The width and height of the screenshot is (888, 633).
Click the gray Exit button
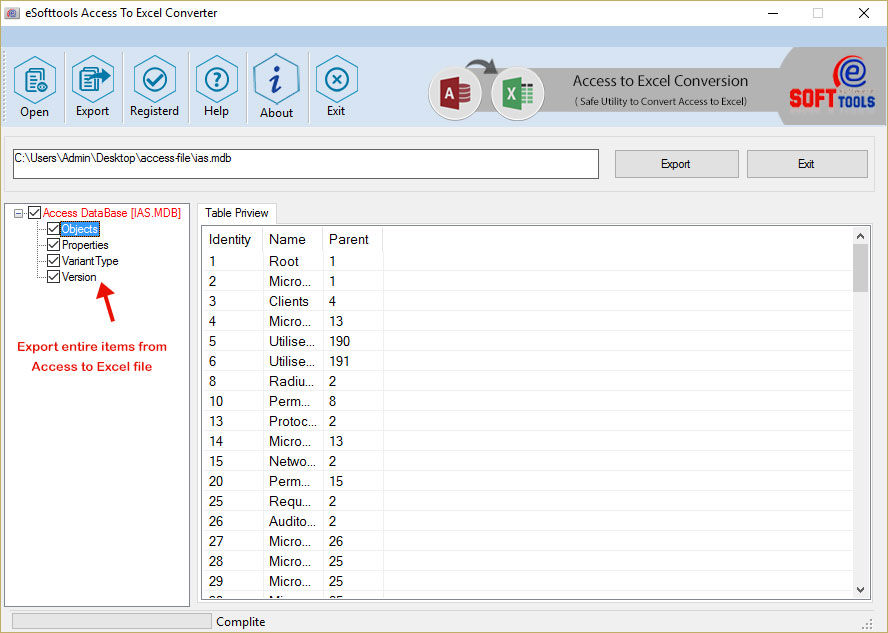coord(806,164)
